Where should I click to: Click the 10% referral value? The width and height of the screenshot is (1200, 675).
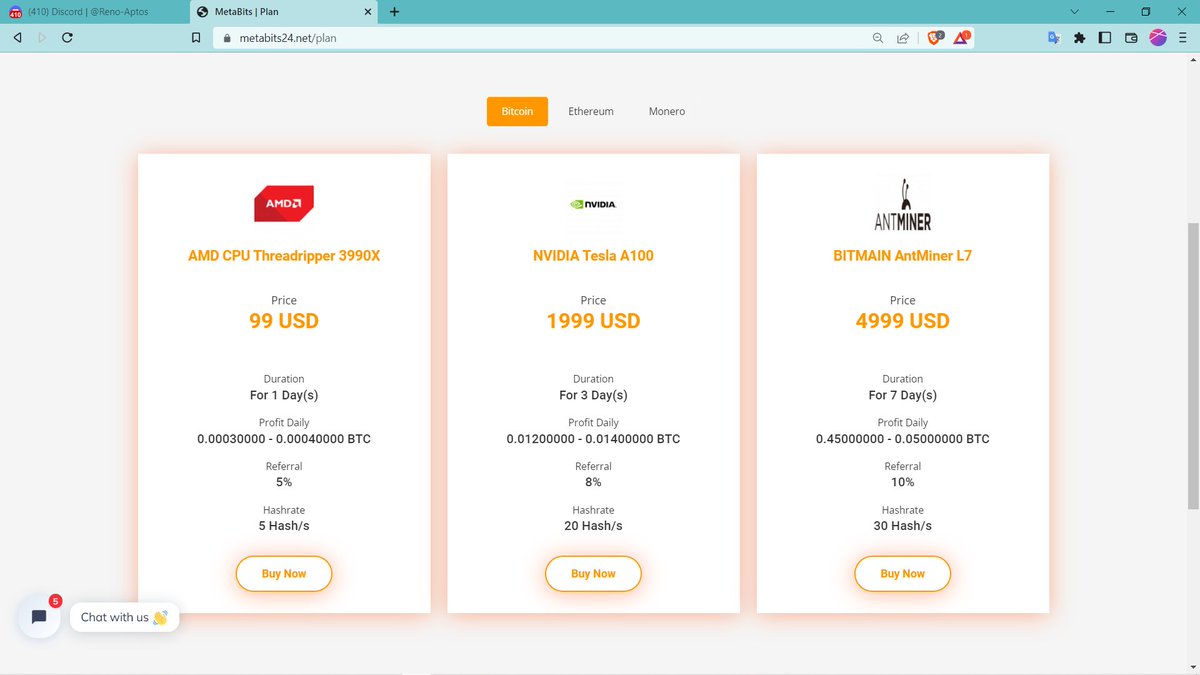coord(902,482)
